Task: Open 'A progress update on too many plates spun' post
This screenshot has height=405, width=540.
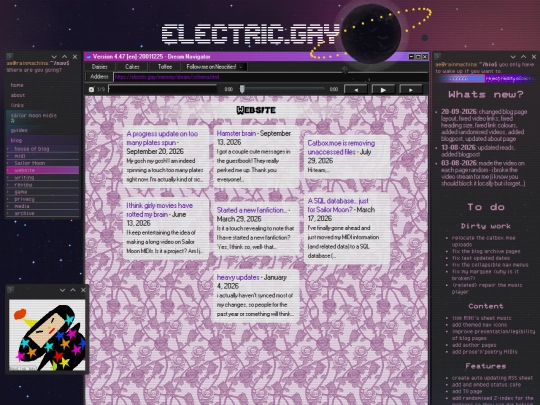Action: coord(162,138)
